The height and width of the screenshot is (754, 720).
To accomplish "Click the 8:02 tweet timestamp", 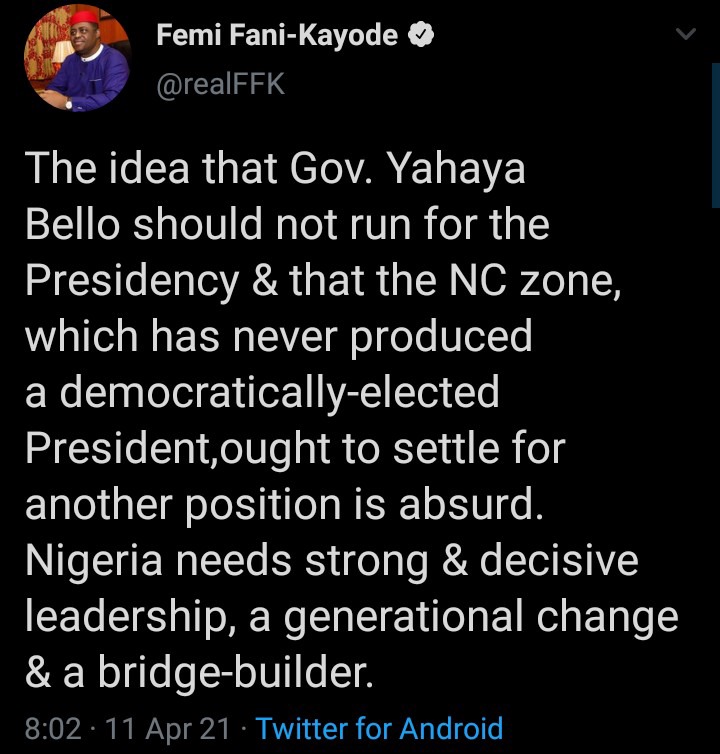I will point(53,728).
